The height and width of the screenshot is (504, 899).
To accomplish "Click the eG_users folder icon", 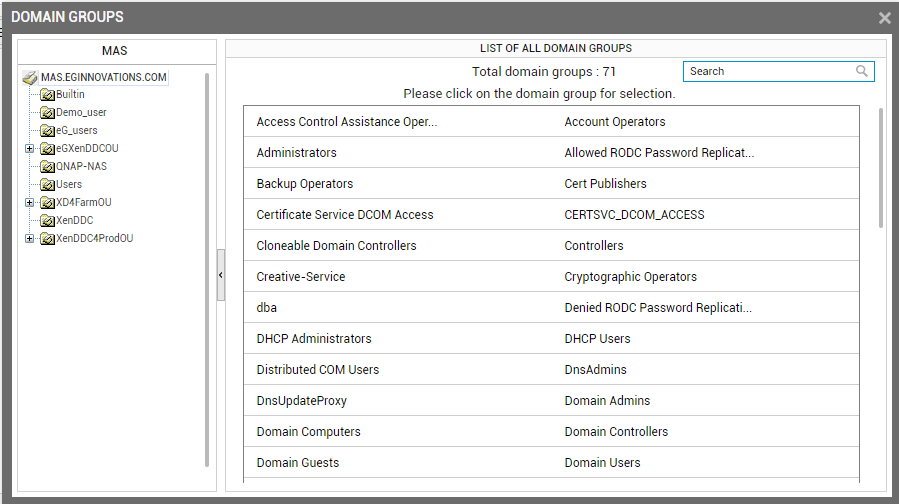I will (x=48, y=131).
